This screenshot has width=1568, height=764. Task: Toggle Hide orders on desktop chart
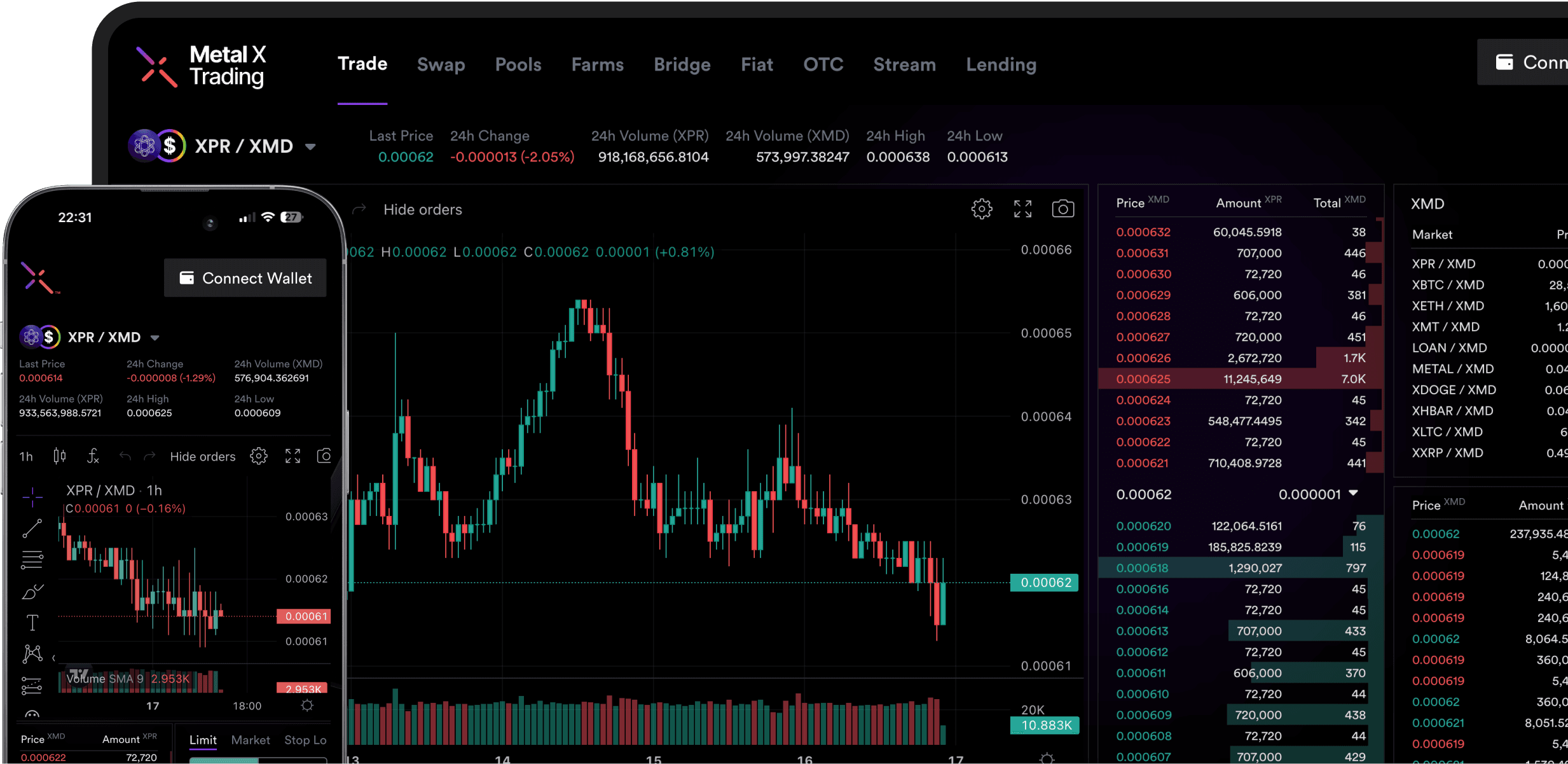422,210
